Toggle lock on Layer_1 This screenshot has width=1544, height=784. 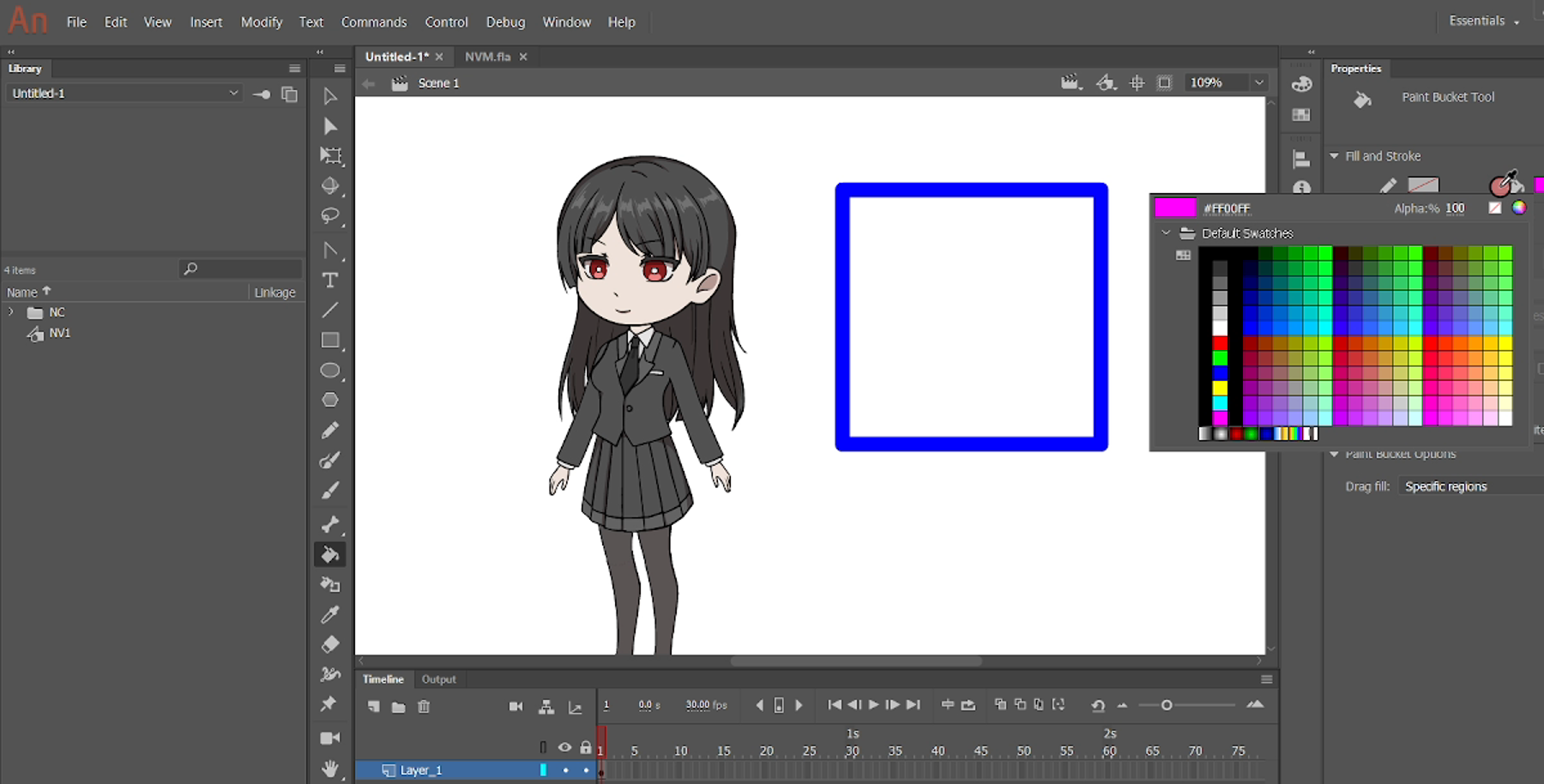coord(586,770)
